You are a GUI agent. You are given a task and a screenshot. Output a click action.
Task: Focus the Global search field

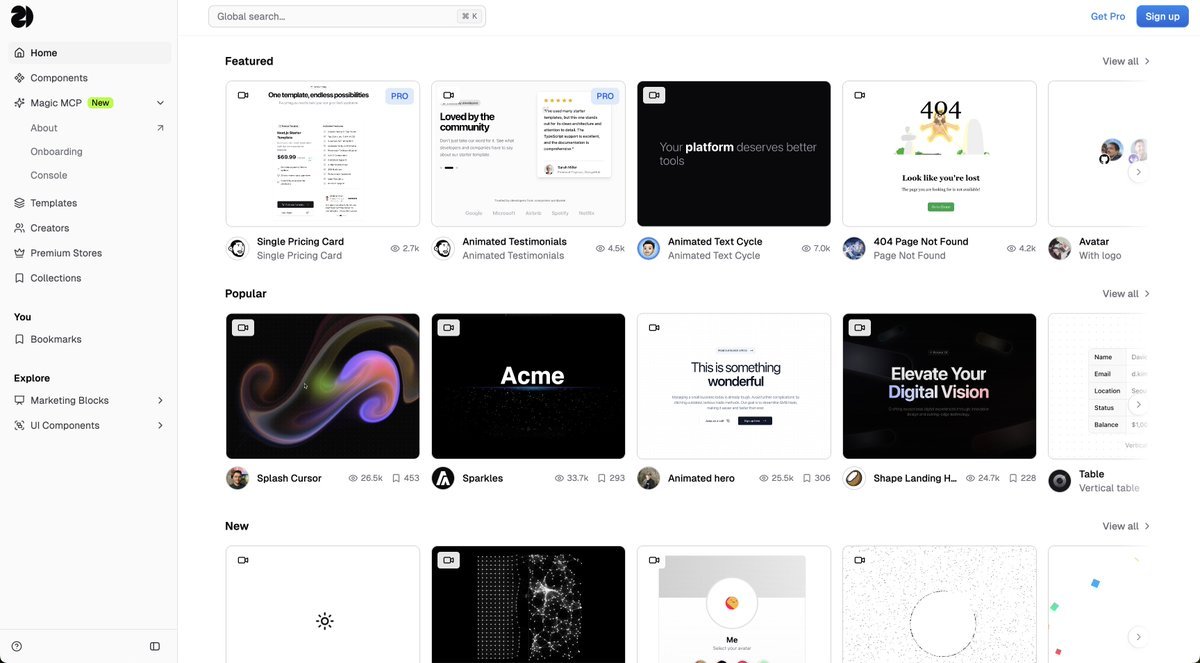(x=346, y=16)
